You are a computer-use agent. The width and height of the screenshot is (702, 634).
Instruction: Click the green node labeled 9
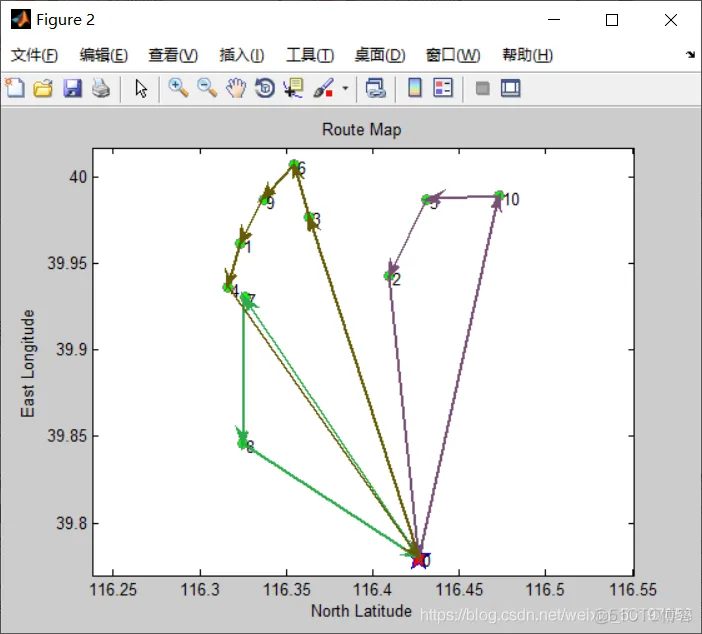click(x=264, y=200)
